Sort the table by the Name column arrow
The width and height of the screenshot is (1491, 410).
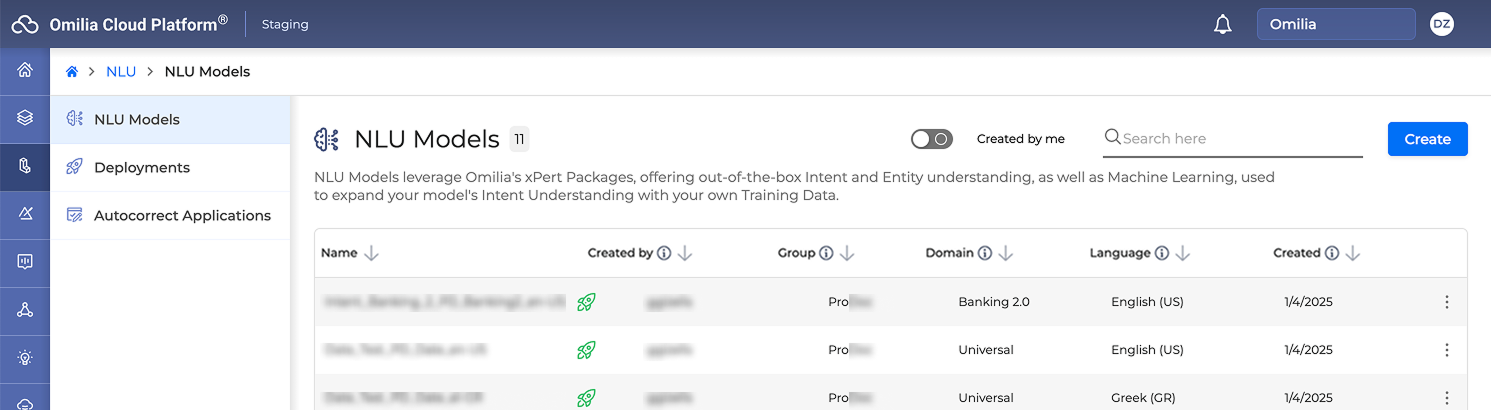pos(372,254)
